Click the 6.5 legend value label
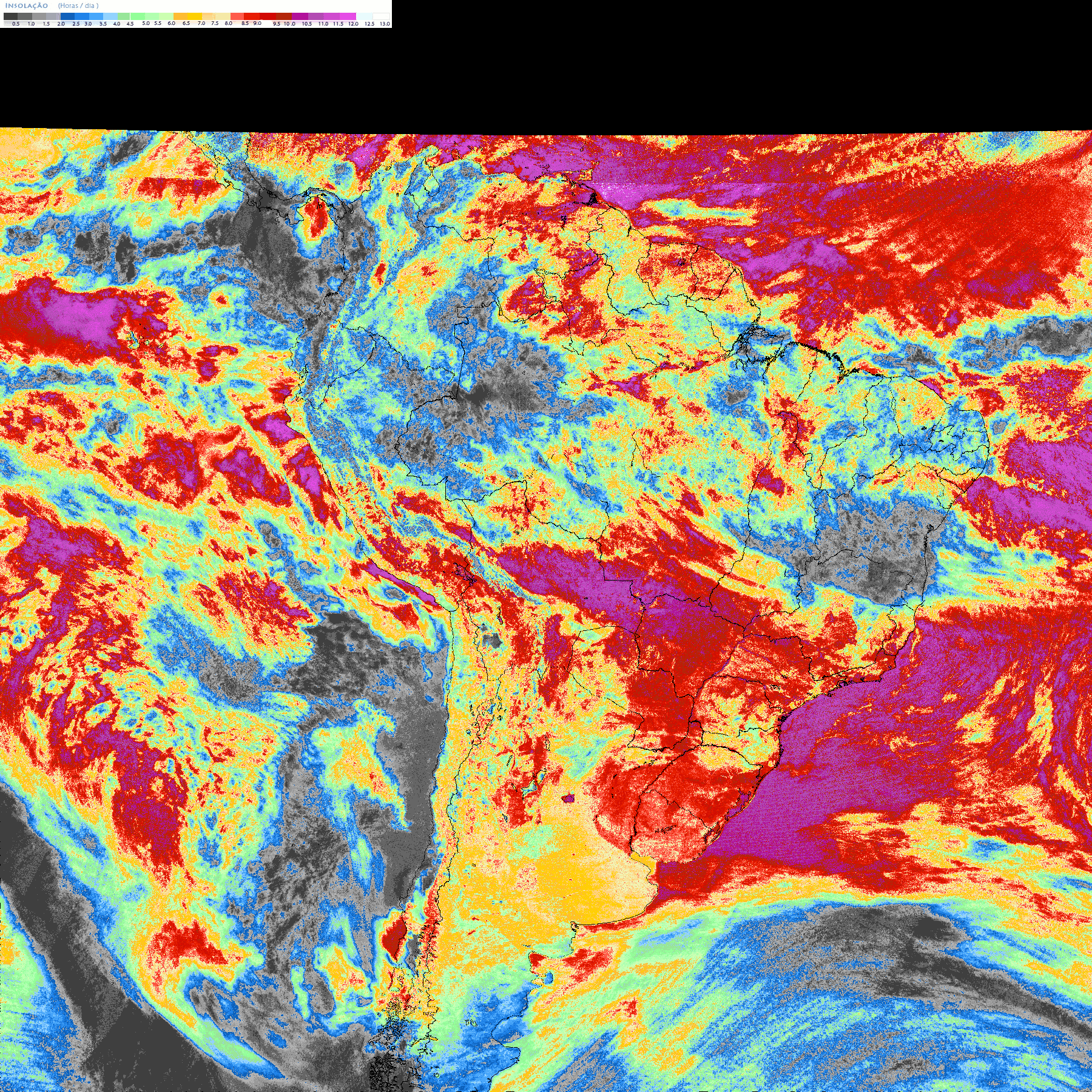 click(x=186, y=23)
